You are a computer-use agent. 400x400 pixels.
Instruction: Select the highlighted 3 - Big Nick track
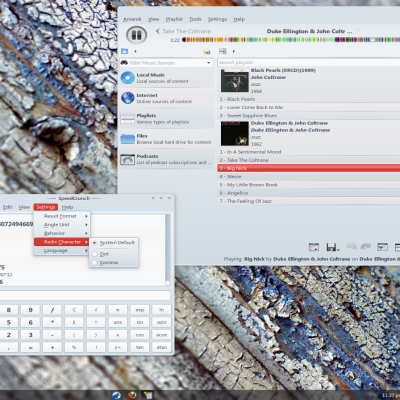click(309, 168)
